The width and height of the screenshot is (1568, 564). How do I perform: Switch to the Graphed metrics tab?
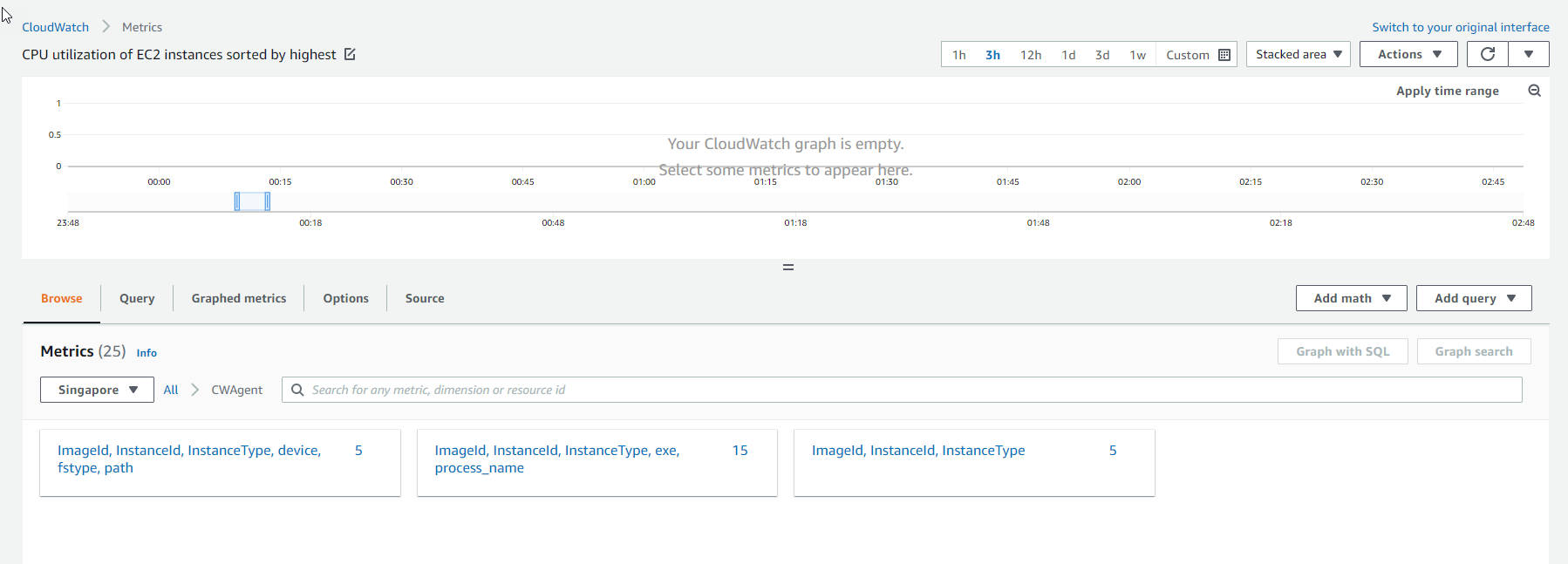[x=239, y=298]
